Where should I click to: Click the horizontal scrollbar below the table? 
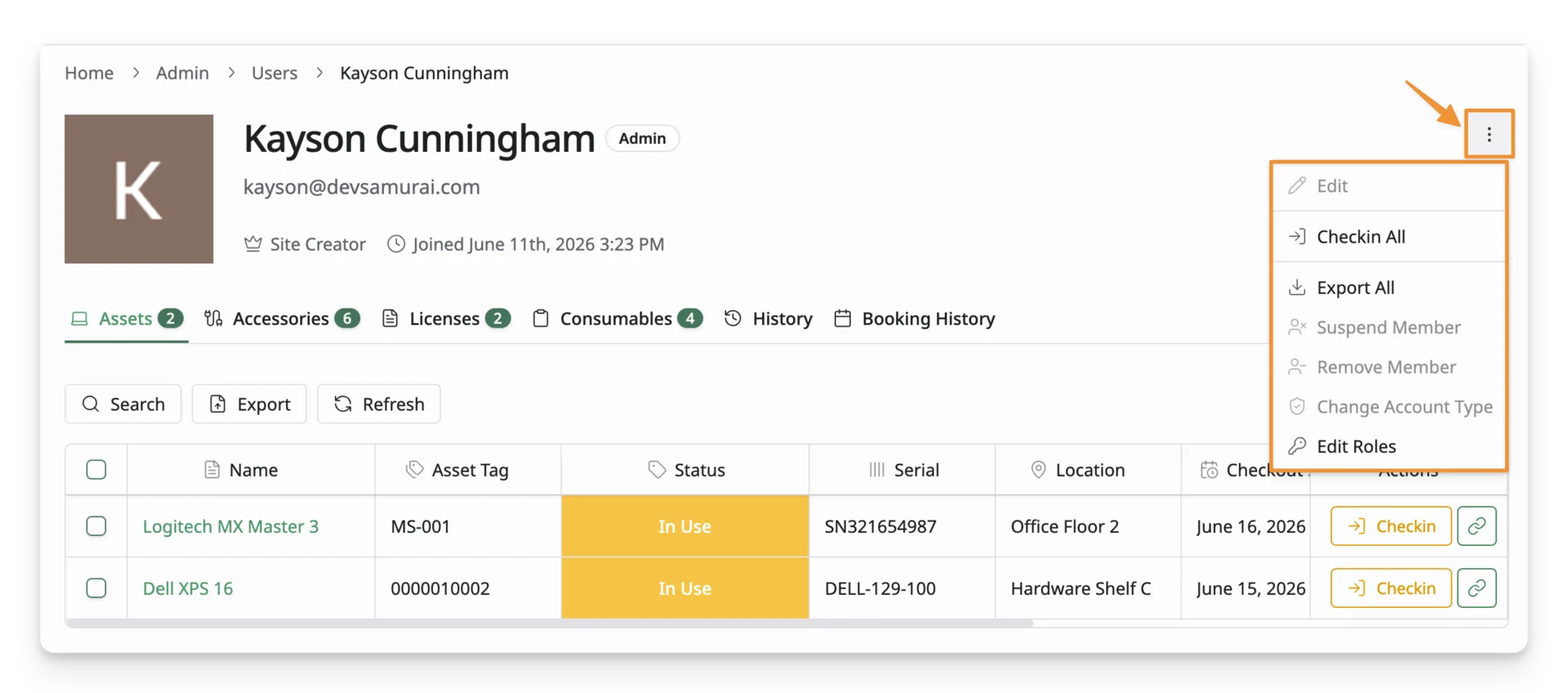(x=549, y=624)
